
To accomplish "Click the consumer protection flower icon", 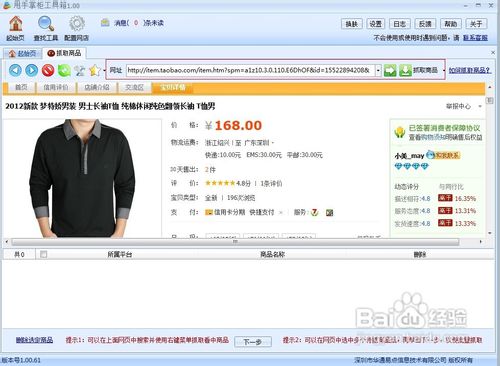I will 399,132.
